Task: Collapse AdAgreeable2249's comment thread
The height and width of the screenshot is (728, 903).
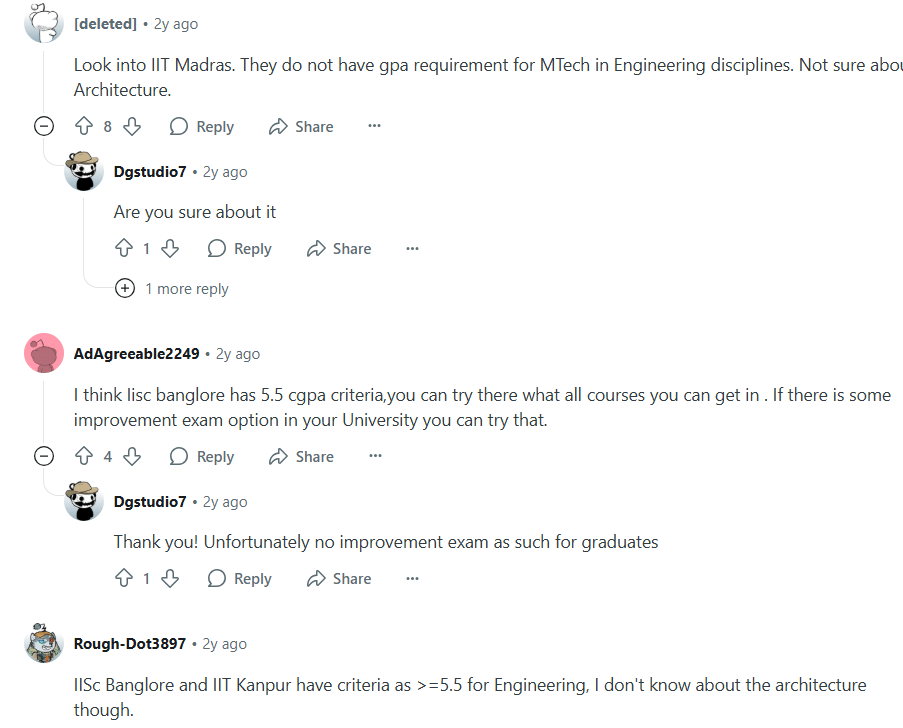Action: [x=44, y=457]
